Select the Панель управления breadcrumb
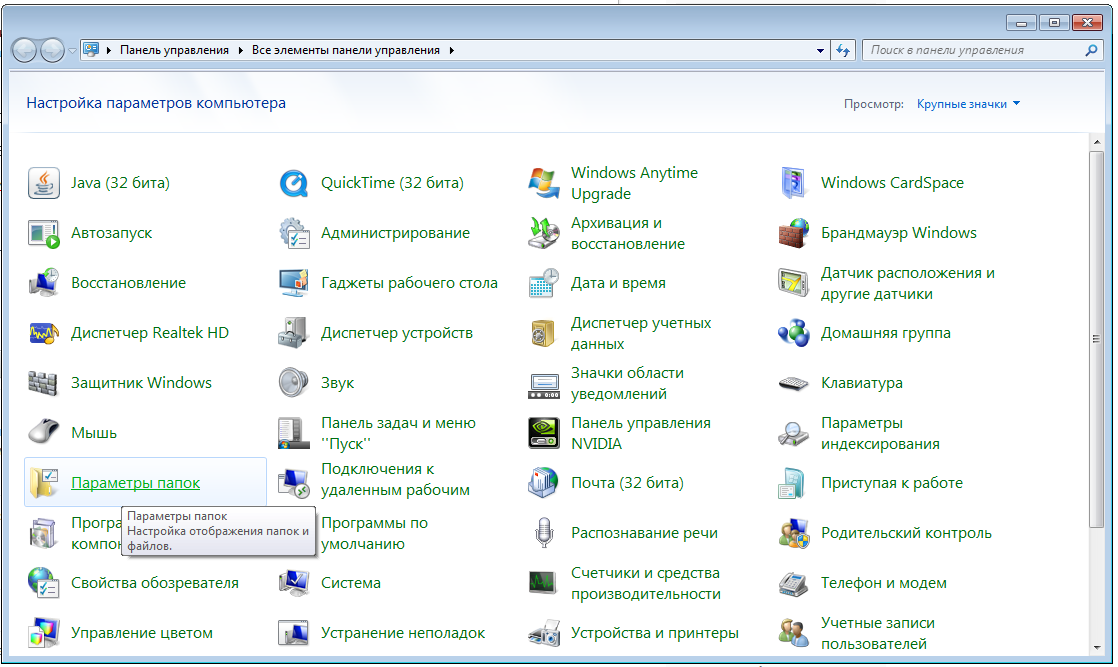 tap(174, 51)
